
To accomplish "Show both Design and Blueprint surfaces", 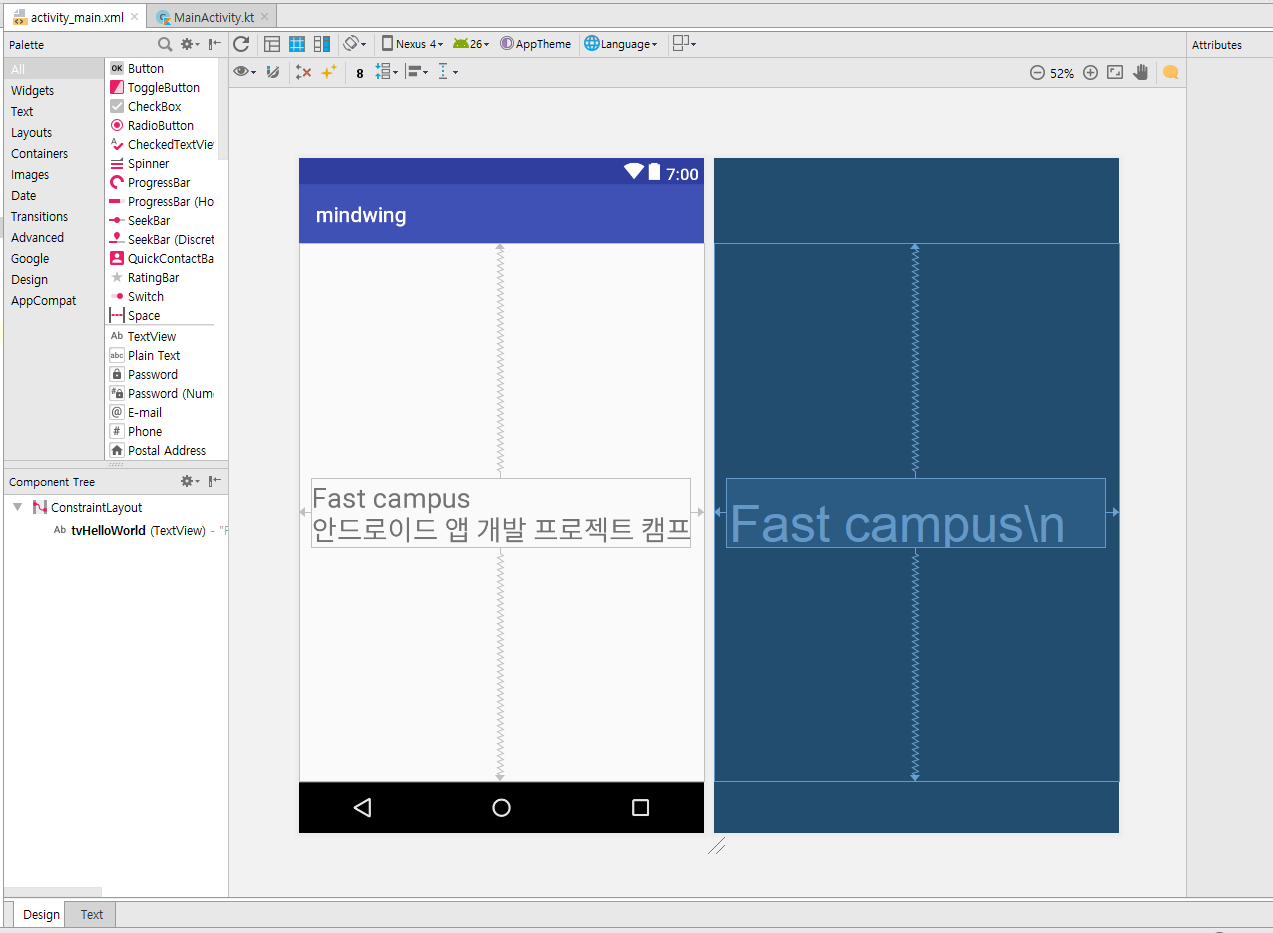I will (321, 43).
